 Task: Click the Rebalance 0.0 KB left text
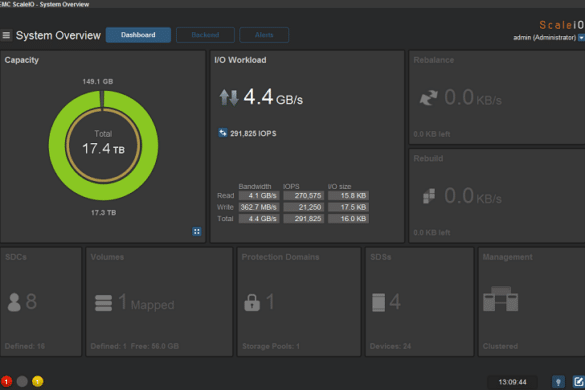pos(432,134)
